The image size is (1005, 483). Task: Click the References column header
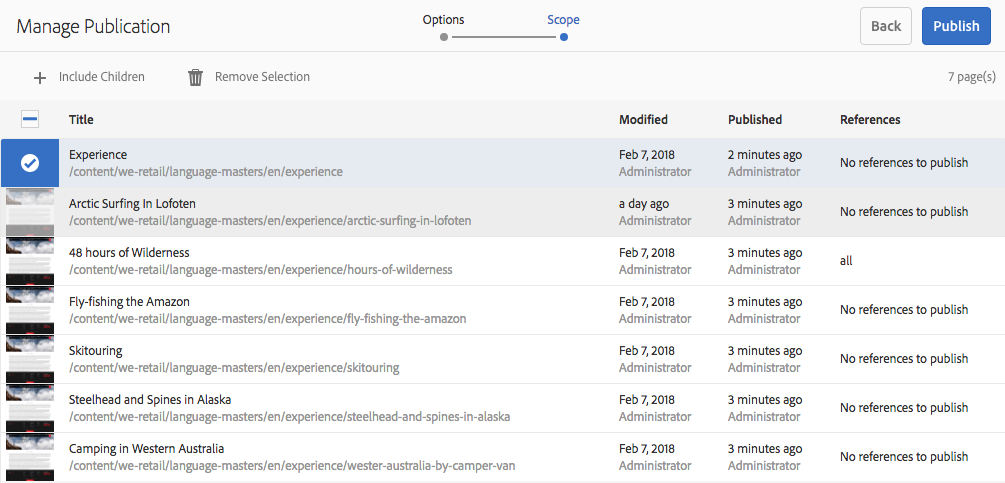coord(870,120)
